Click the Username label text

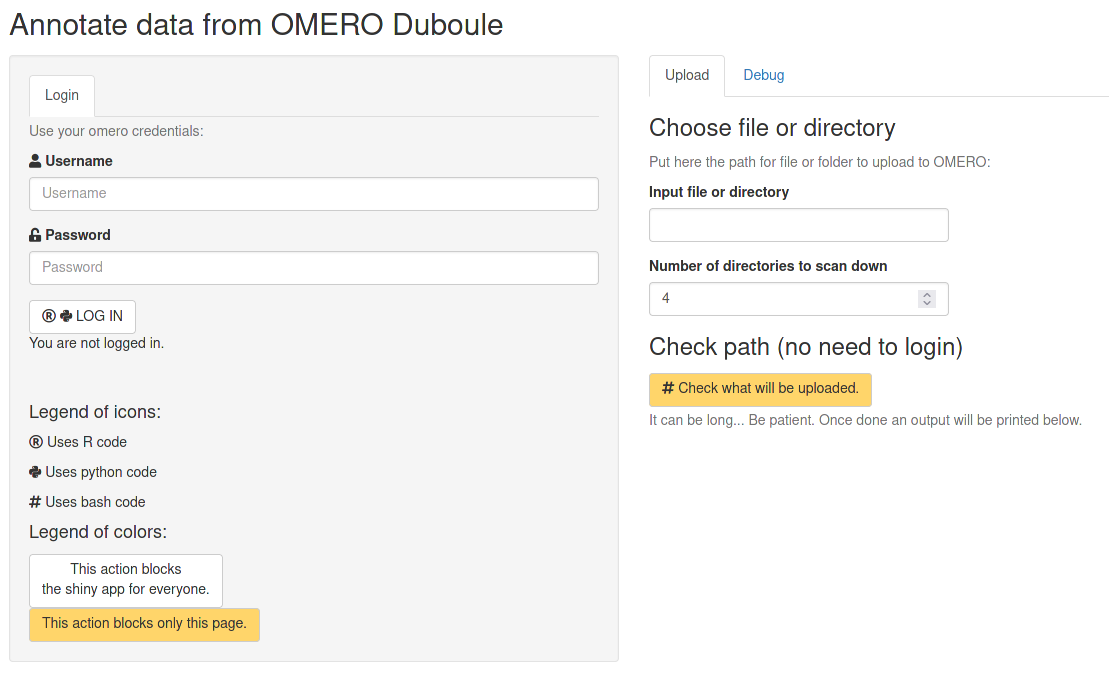click(79, 161)
